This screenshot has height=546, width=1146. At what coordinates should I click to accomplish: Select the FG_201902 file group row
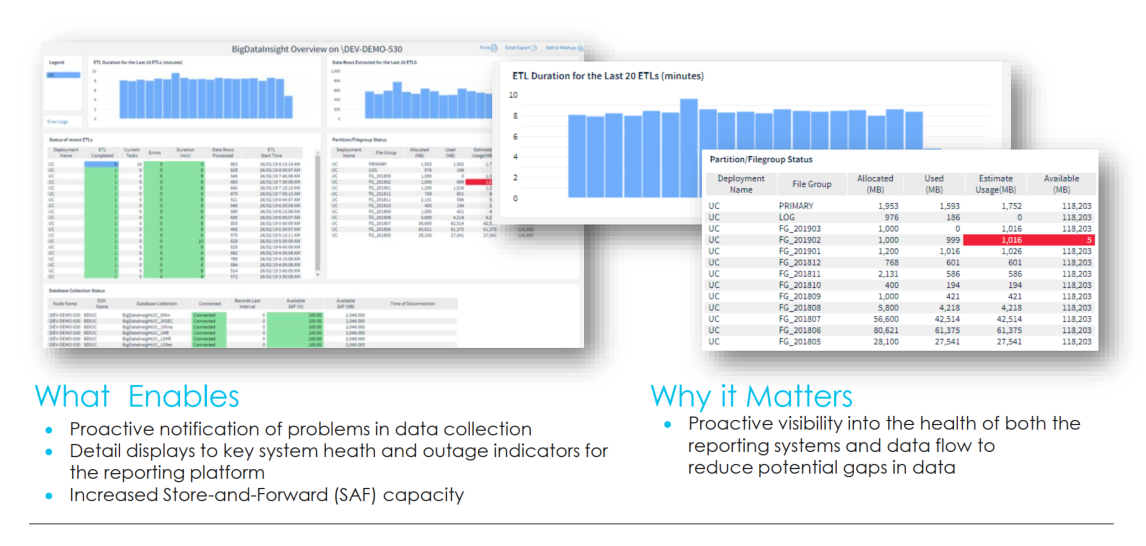click(804, 240)
